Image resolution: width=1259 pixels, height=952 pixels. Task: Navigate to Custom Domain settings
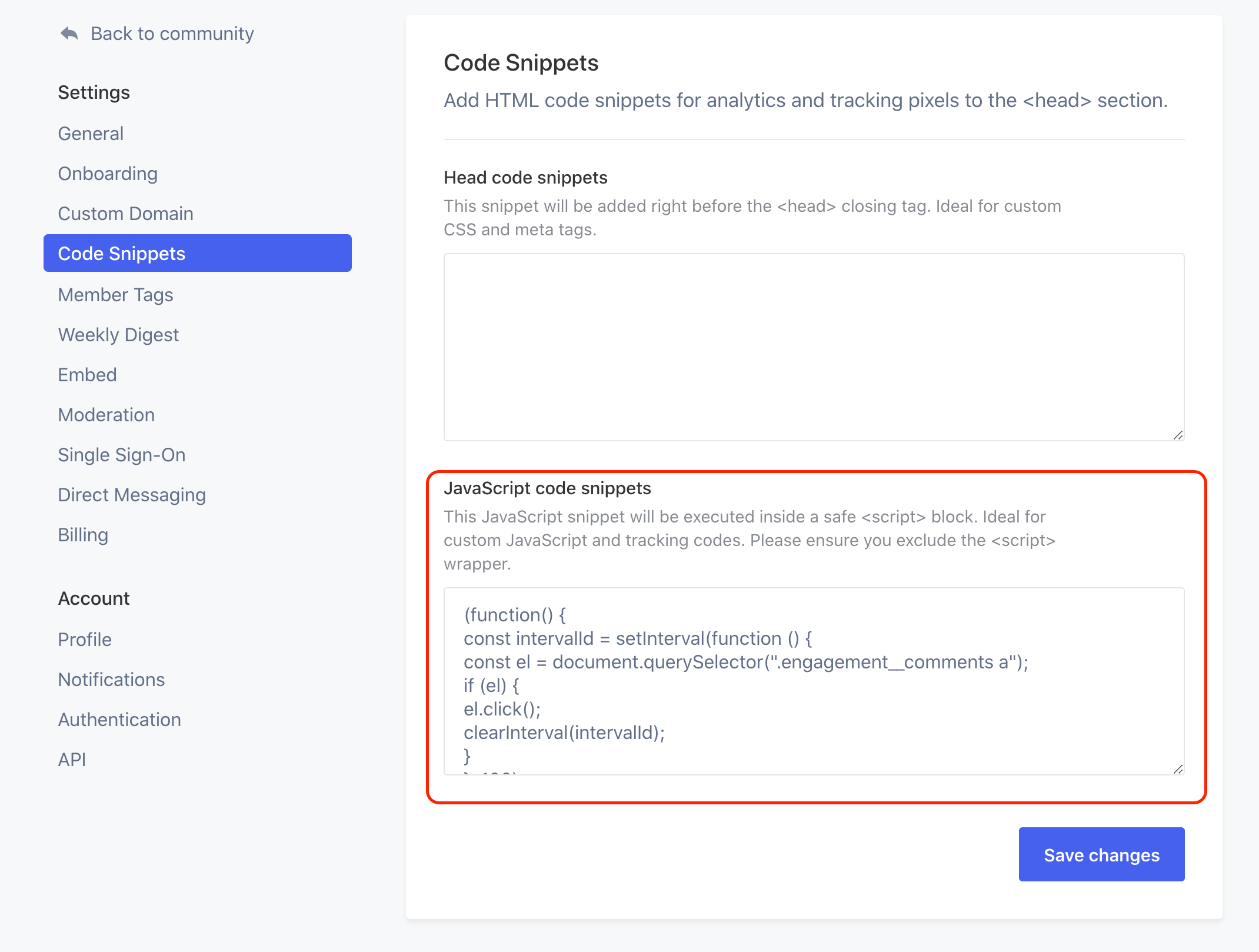[125, 214]
